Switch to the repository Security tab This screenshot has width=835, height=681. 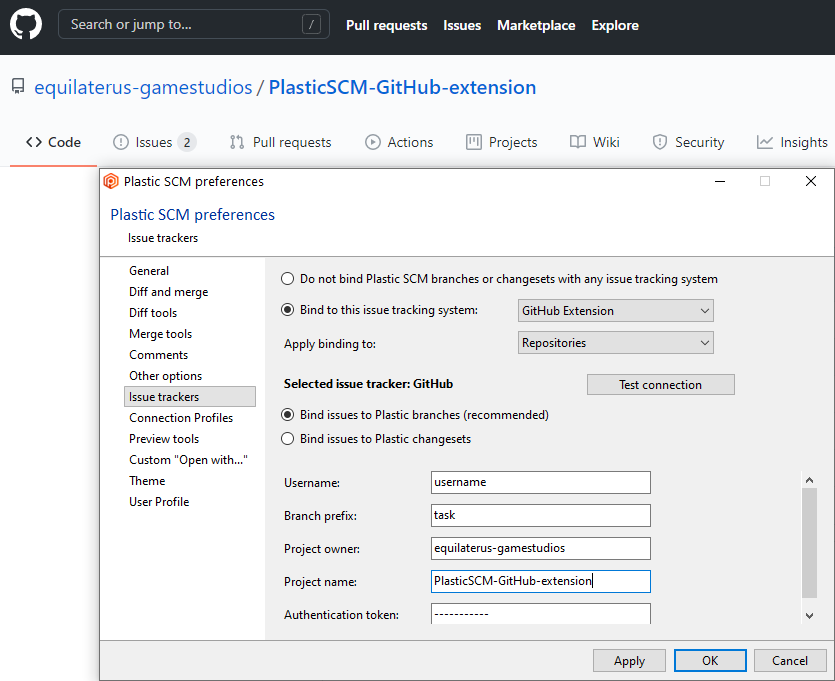point(689,142)
